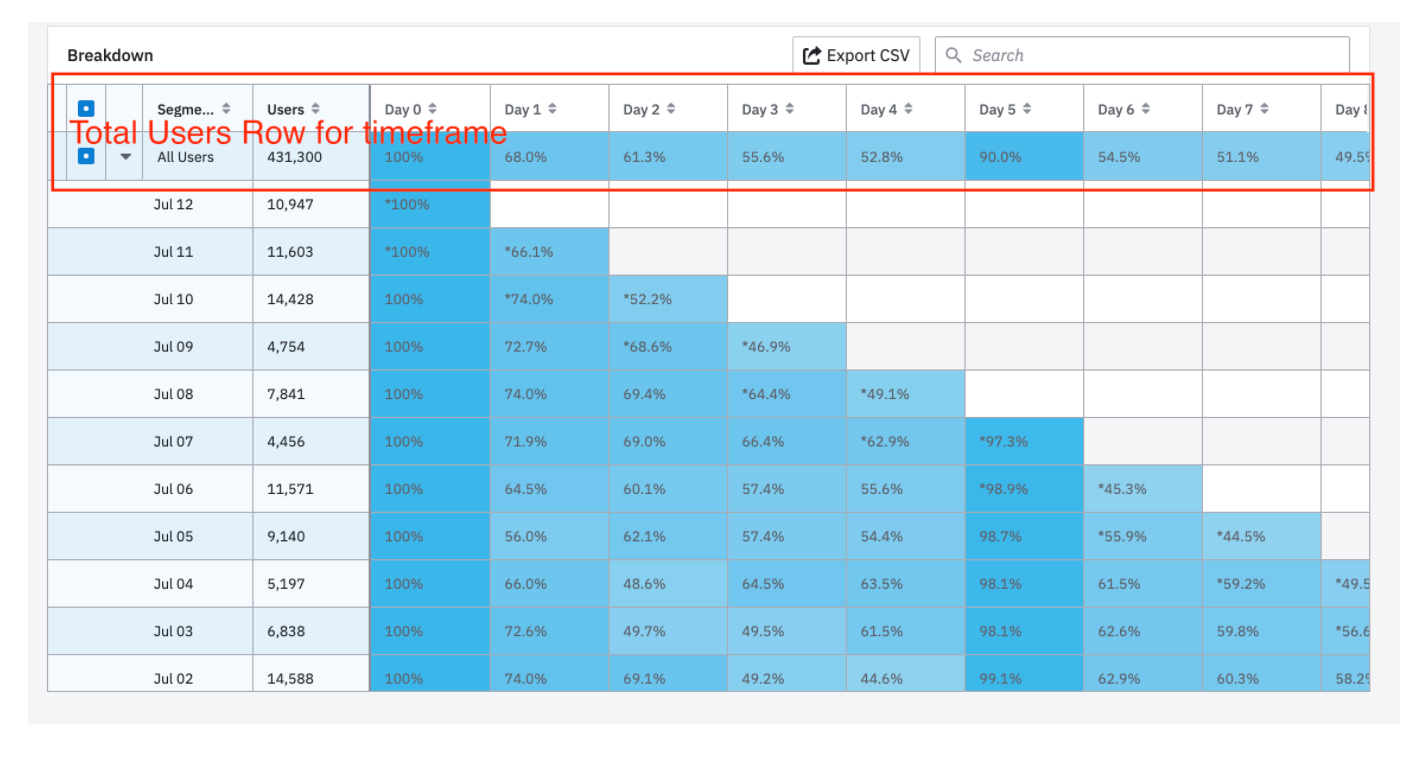Collapse the All Users row arrow
Image resolution: width=1428 pixels, height=762 pixels.
coord(126,156)
